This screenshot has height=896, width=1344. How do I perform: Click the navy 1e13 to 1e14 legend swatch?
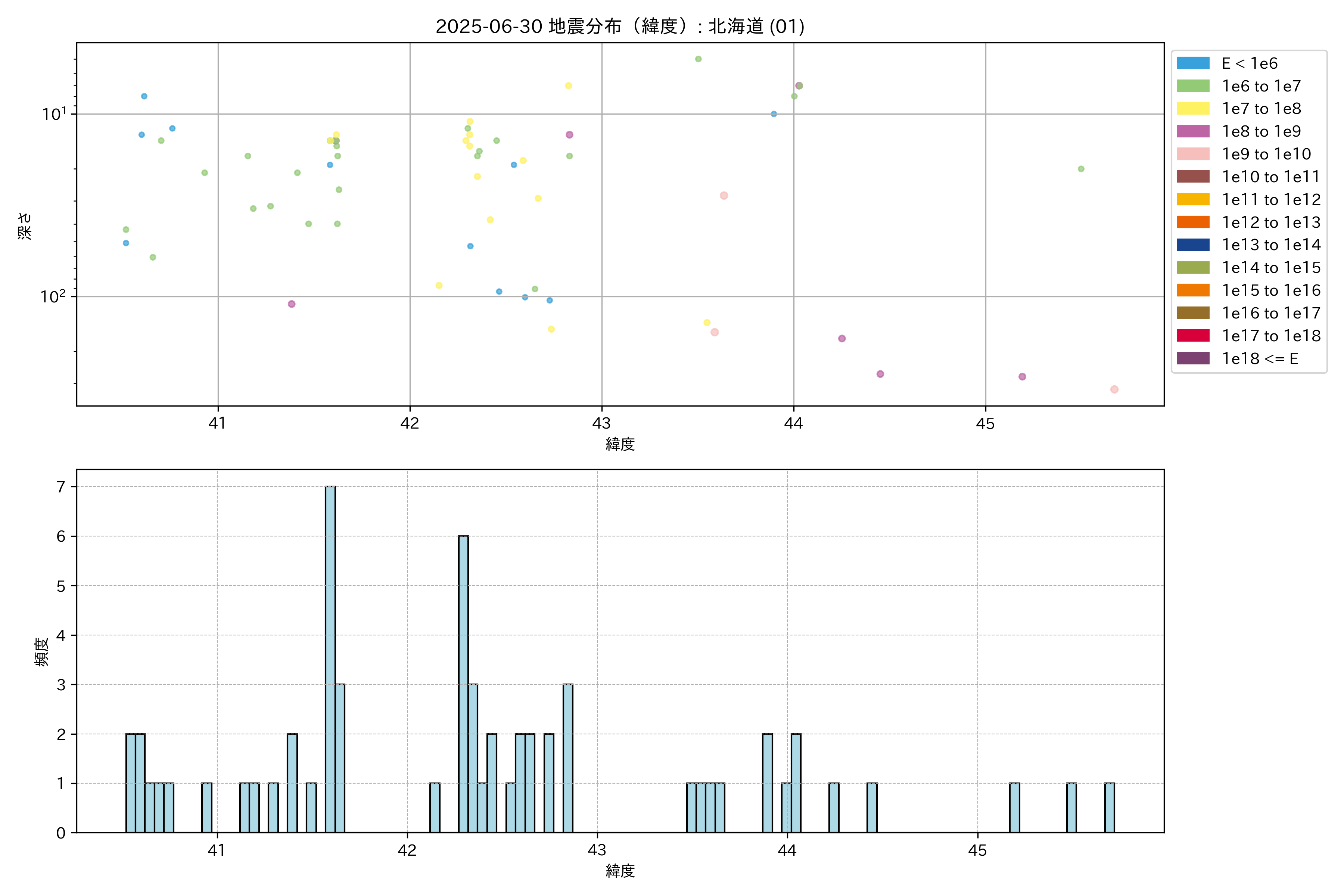pyautogui.click(x=1192, y=245)
